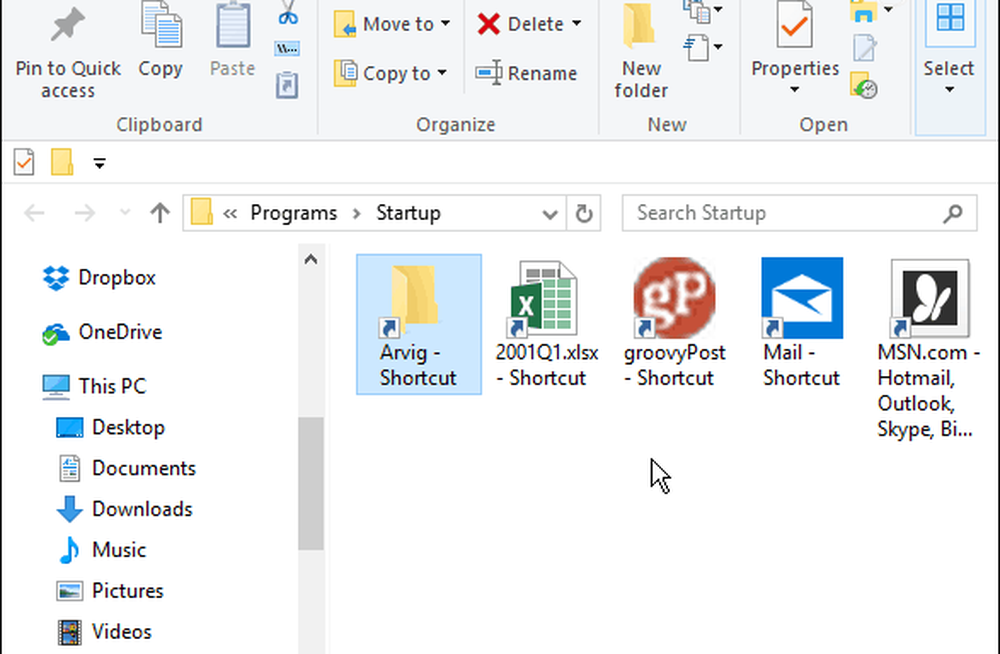Click the Cut scissors icon
Image resolution: width=1000 pixels, height=654 pixels.
coord(288,15)
